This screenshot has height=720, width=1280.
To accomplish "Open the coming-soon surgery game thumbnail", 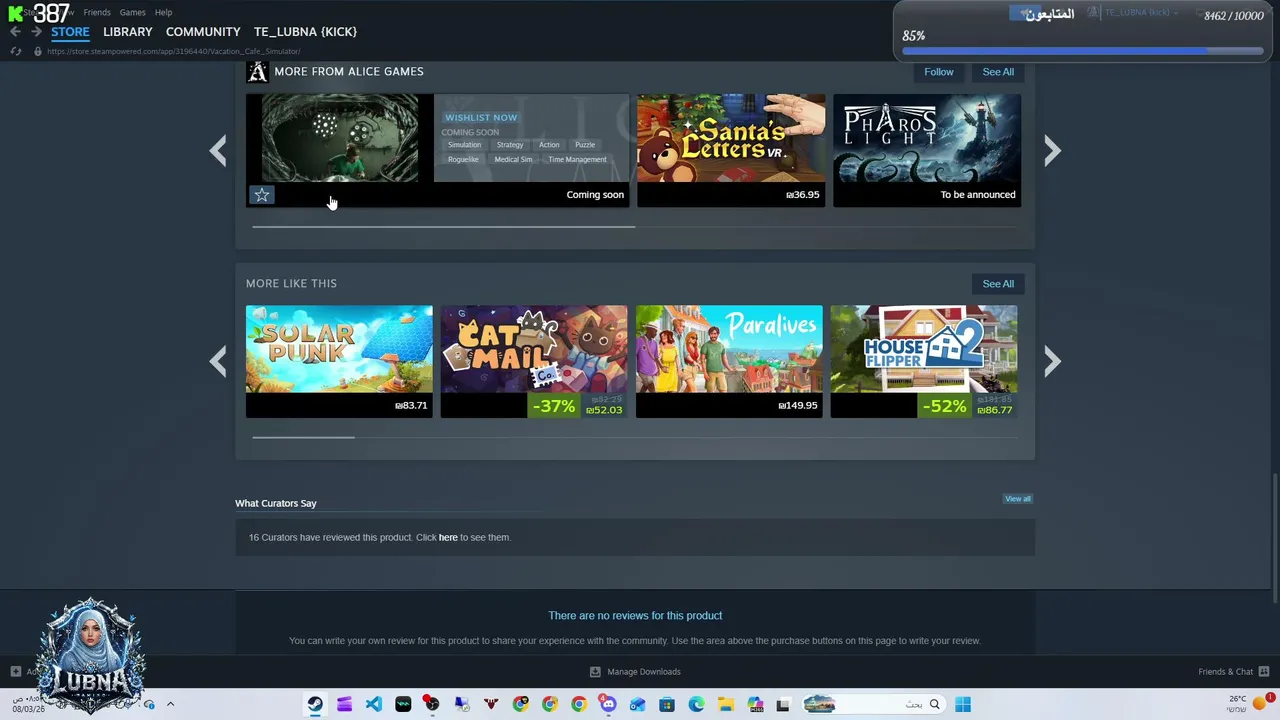I will click(x=340, y=138).
